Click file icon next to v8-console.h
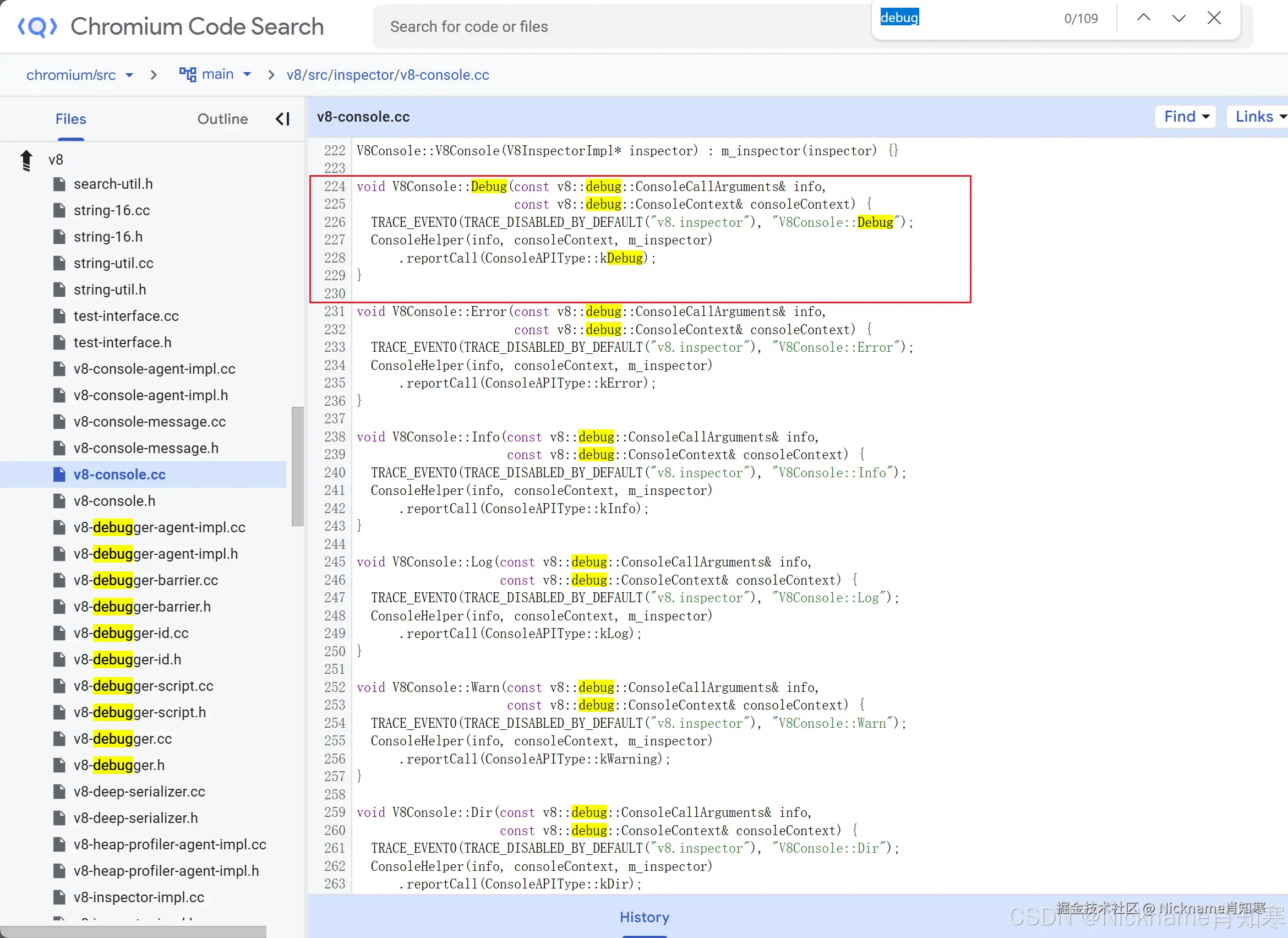This screenshot has width=1288, height=938. pos(59,501)
